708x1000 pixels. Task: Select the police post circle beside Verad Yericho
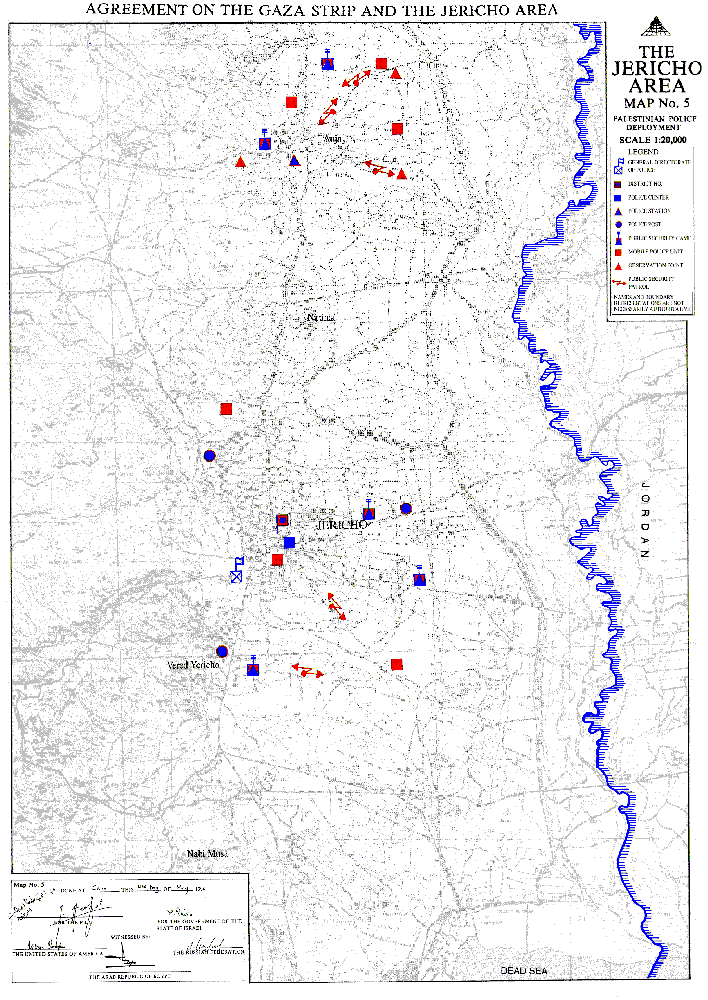[222, 651]
